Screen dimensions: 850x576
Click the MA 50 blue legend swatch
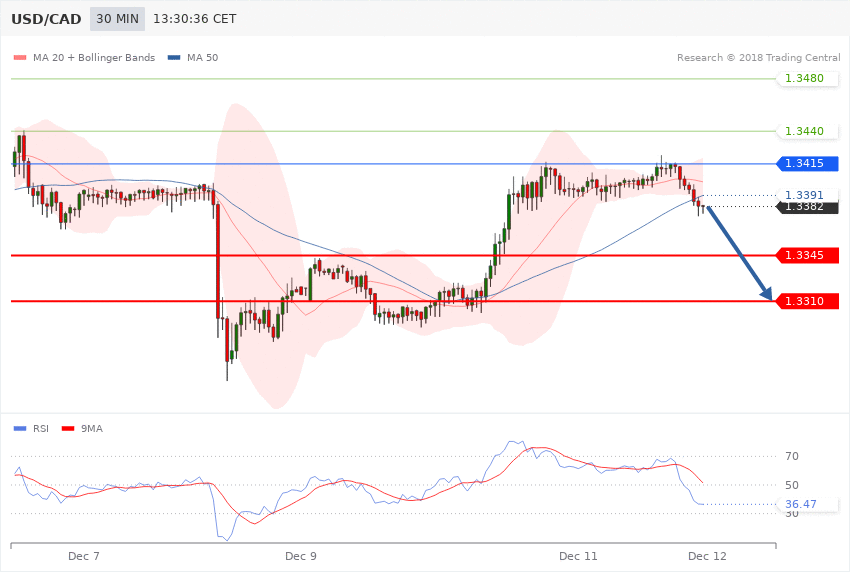pos(174,57)
